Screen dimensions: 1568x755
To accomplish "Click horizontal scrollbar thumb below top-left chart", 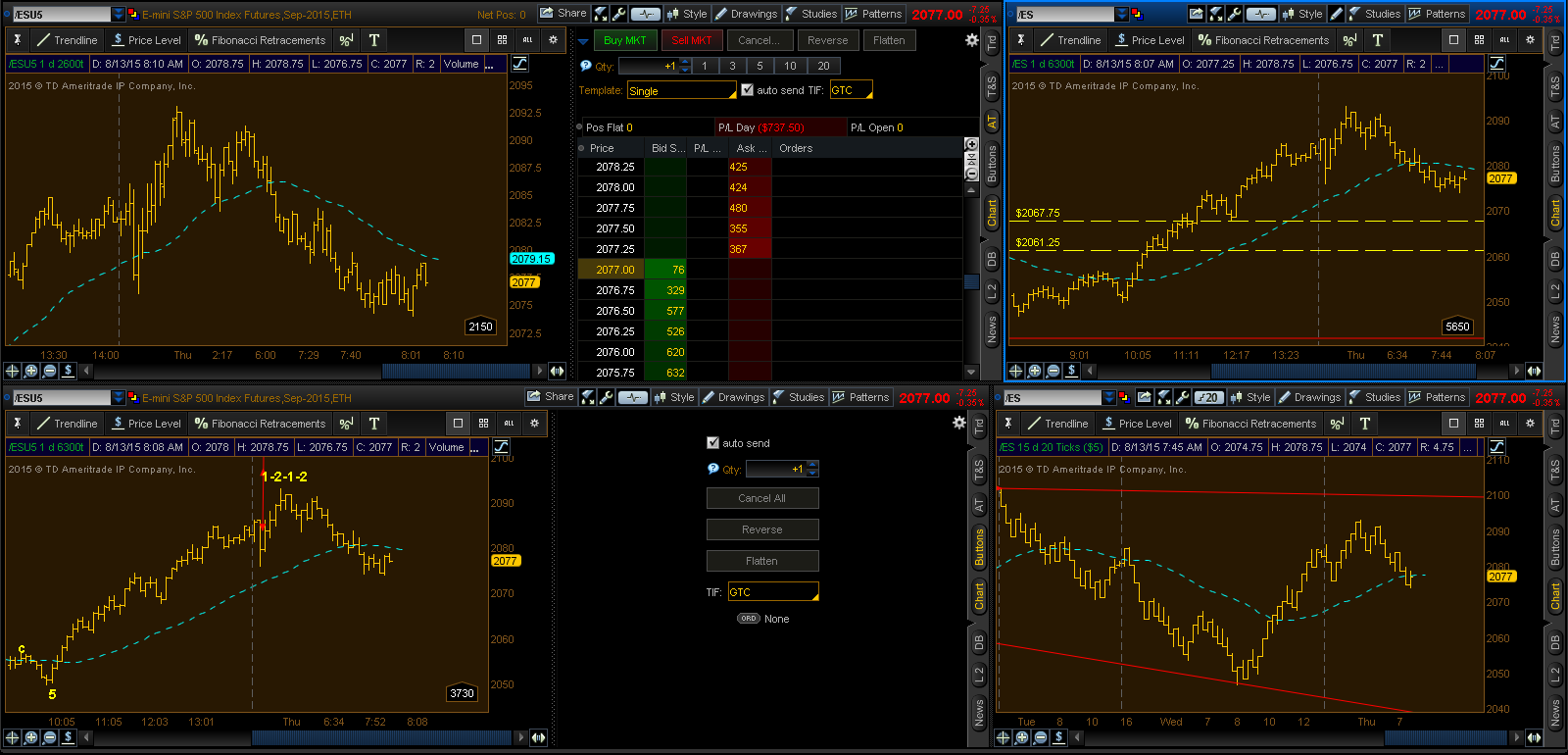I will pos(457,371).
